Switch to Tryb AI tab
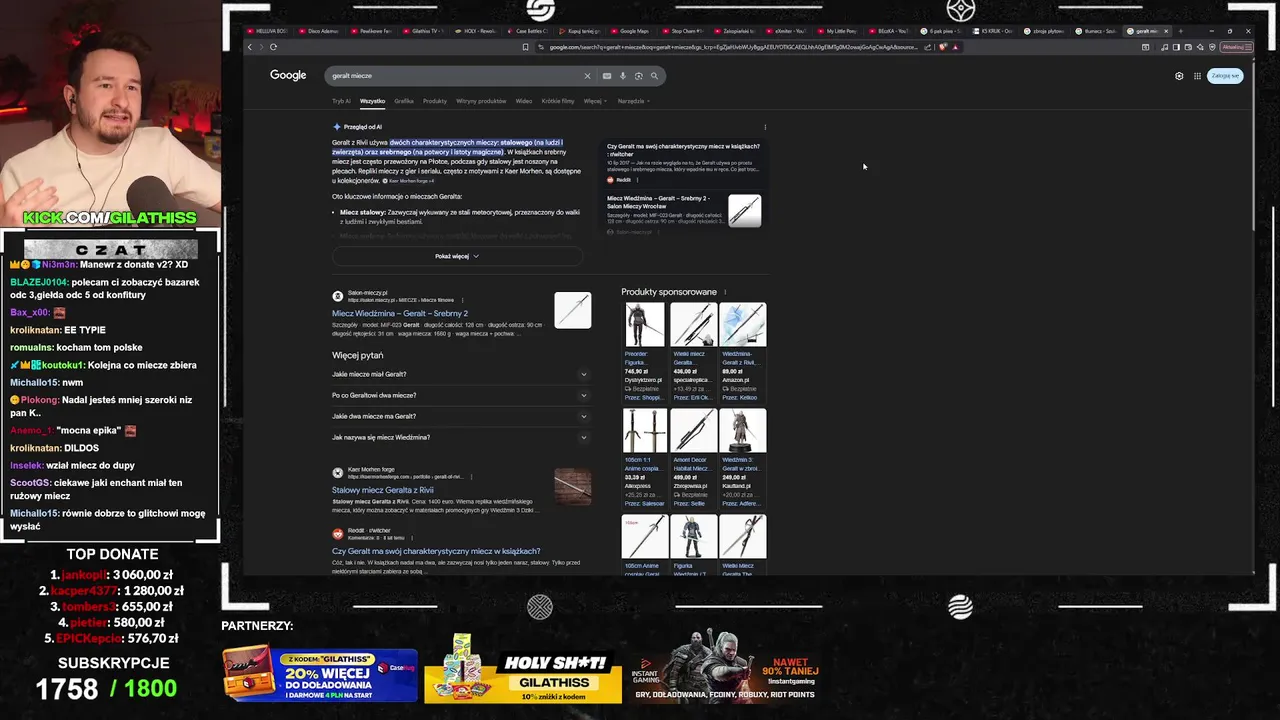Screen dimensions: 1280x720 [x=341, y=101]
